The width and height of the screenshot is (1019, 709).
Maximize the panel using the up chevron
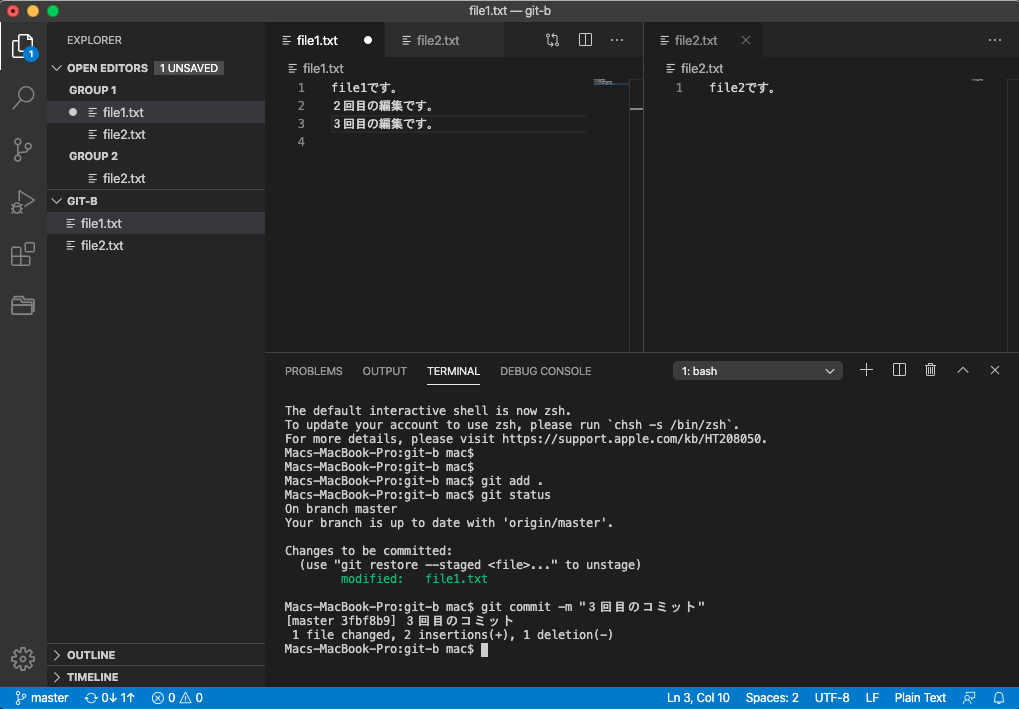click(962, 370)
